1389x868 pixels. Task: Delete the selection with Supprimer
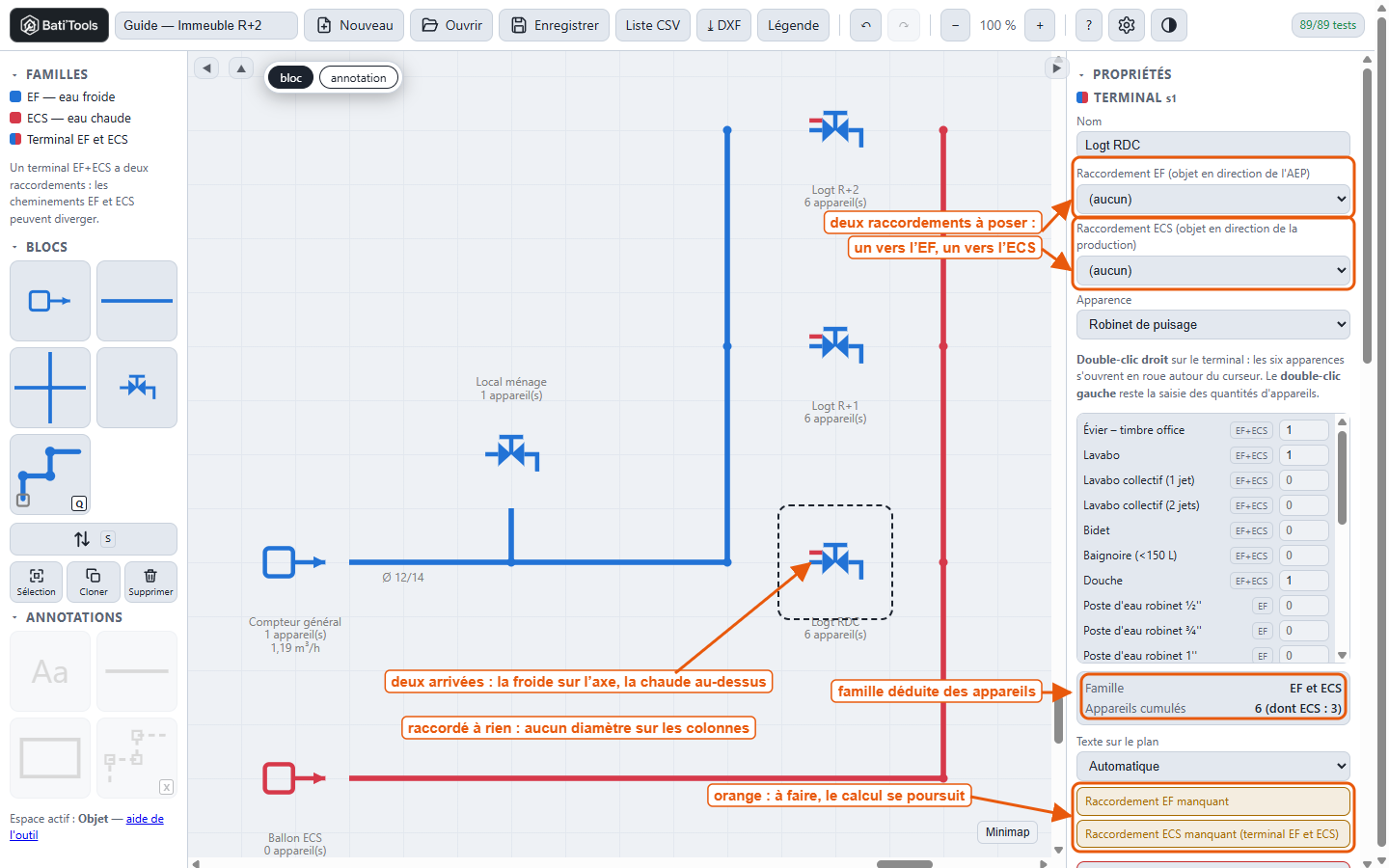[150, 582]
